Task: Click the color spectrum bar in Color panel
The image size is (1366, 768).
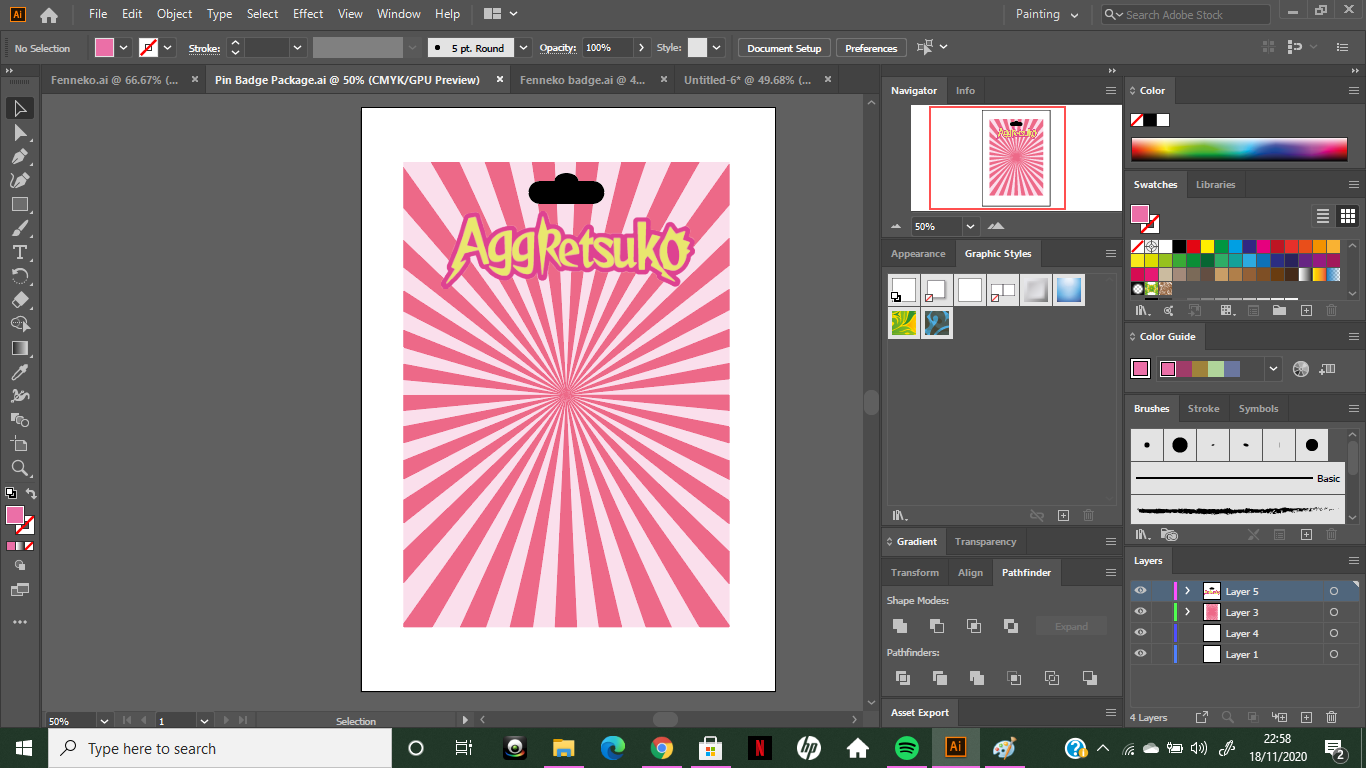Action: point(1239,149)
